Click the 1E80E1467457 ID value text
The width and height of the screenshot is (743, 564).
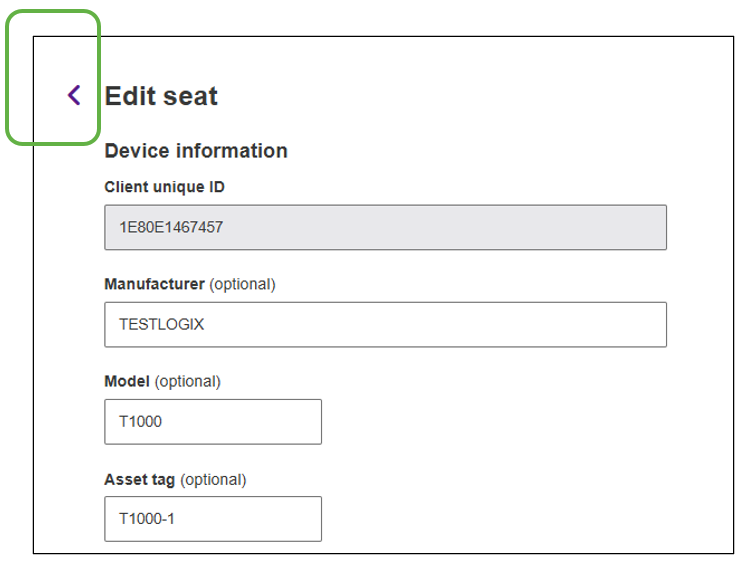(171, 227)
